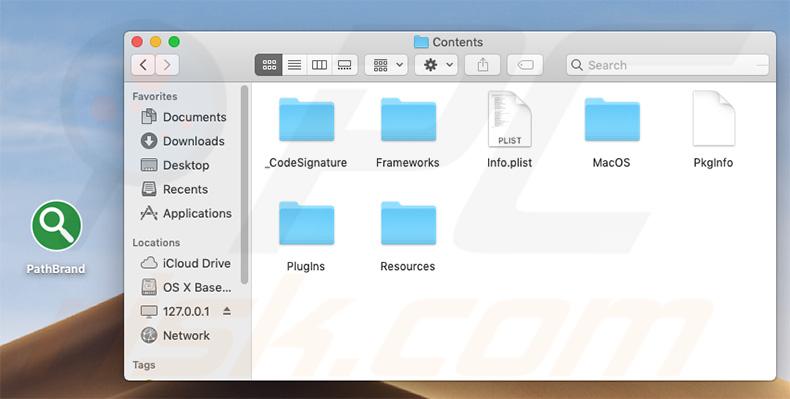Click the _CodeSignature name label
This screenshot has width=790, height=399.
[306, 163]
